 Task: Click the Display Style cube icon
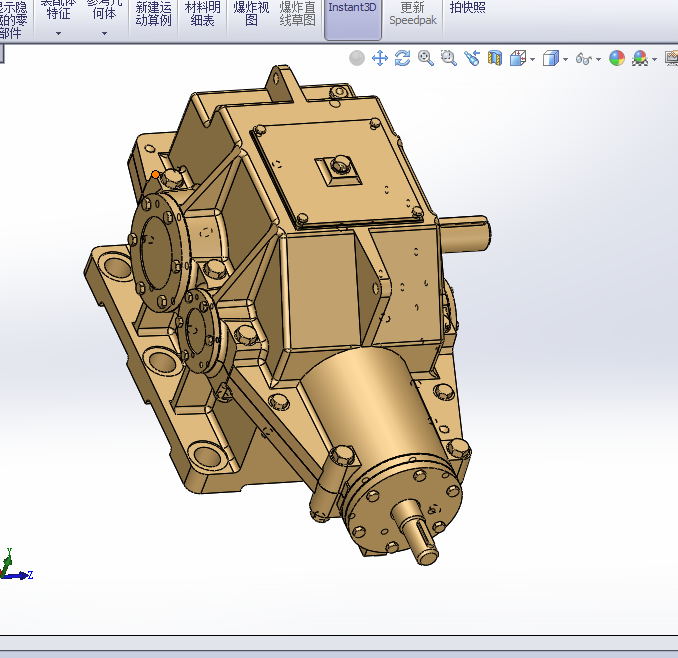(551, 58)
